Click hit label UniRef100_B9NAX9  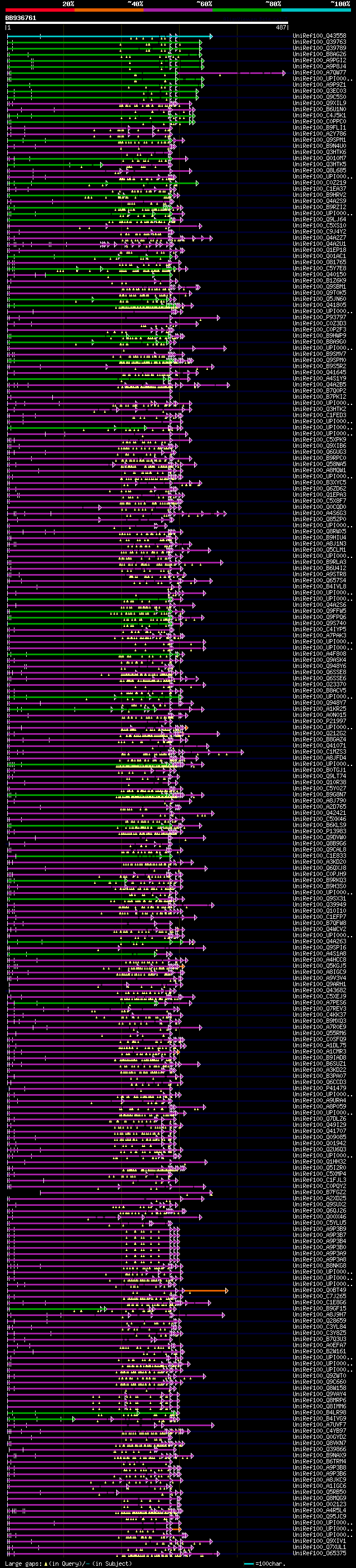point(319,1455)
